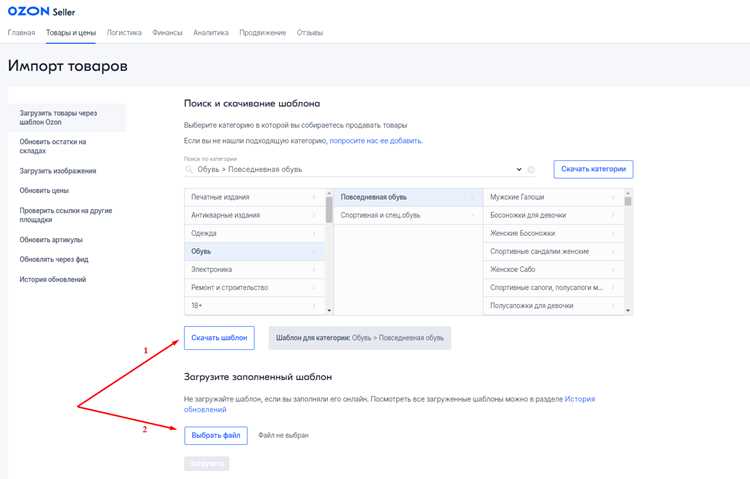The image size is (750, 479).
Task: Clear the category search with the round icon
Action: 531,169
